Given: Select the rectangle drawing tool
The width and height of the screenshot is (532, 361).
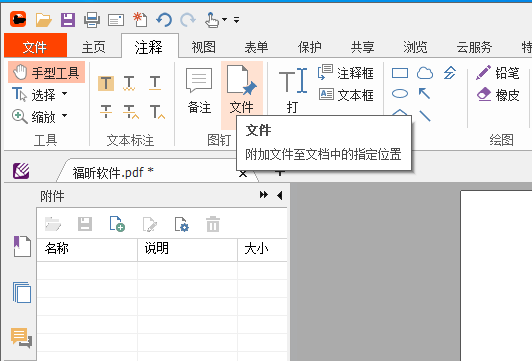Looking at the screenshot, I should point(400,73).
